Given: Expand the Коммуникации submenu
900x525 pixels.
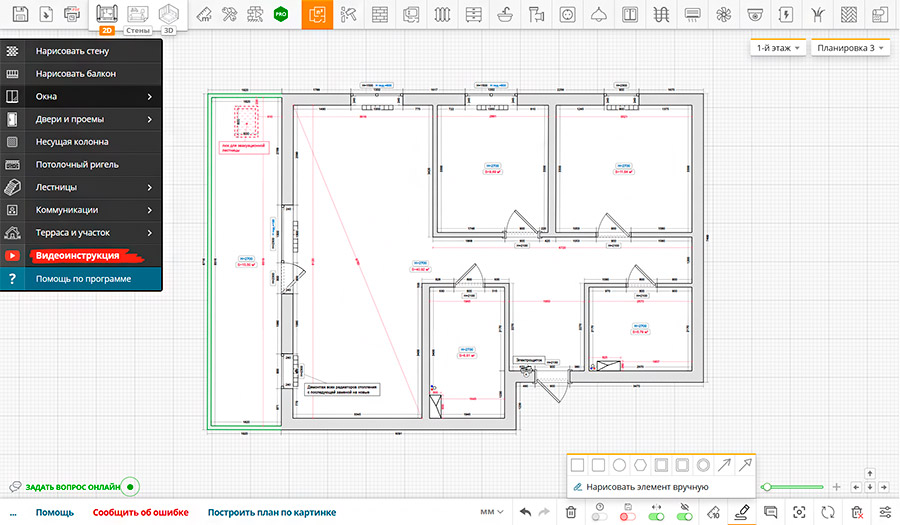Looking at the screenshot, I should pos(81,210).
